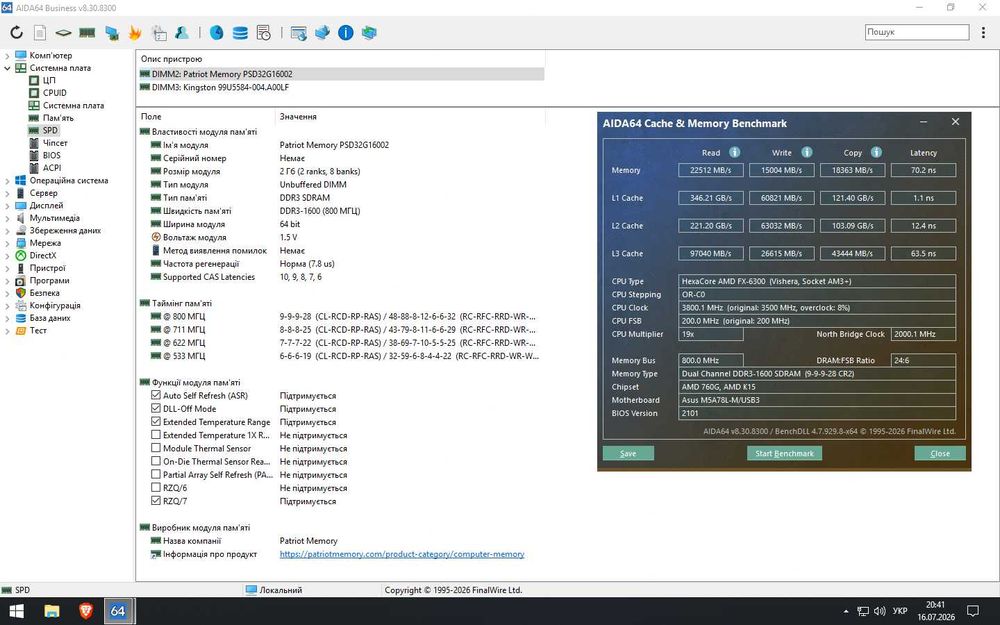
Task: Expand the Збереження даних node
Action: click(x=7, y=231)
